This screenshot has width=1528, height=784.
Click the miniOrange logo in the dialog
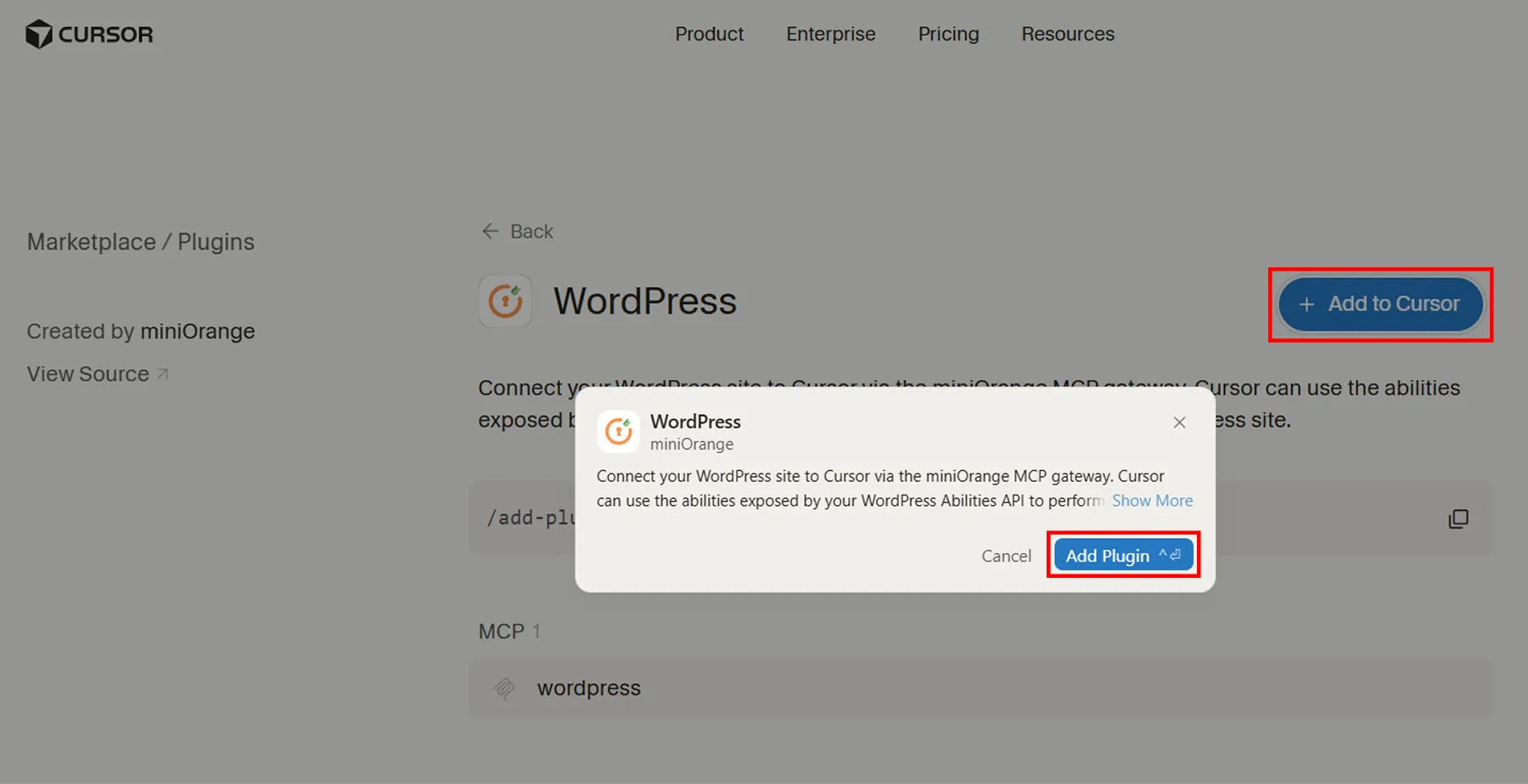pyautogui.click(x=618, y=432)
